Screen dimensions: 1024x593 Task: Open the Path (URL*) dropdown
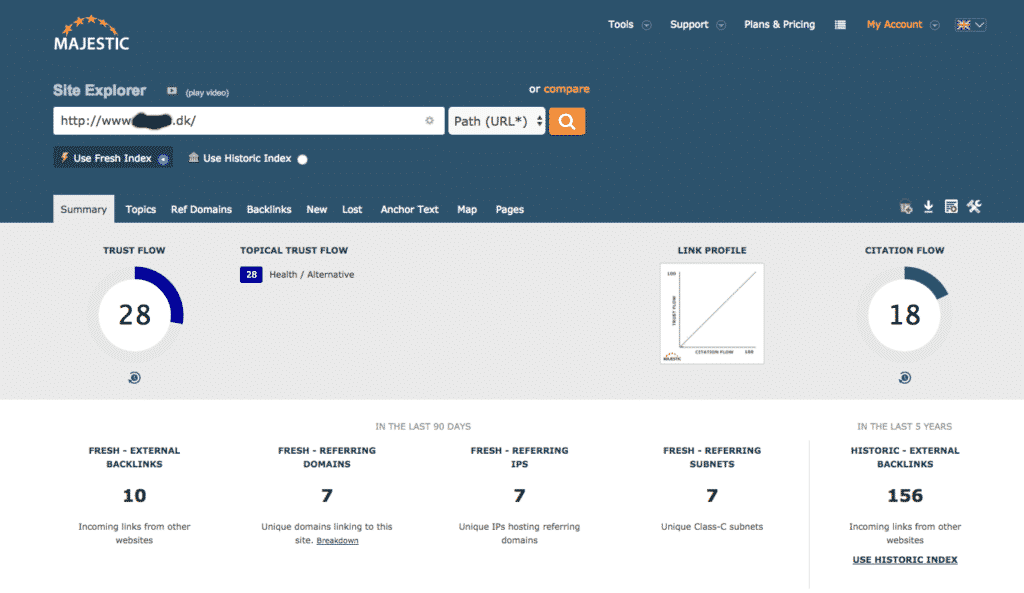pos(496,121)
